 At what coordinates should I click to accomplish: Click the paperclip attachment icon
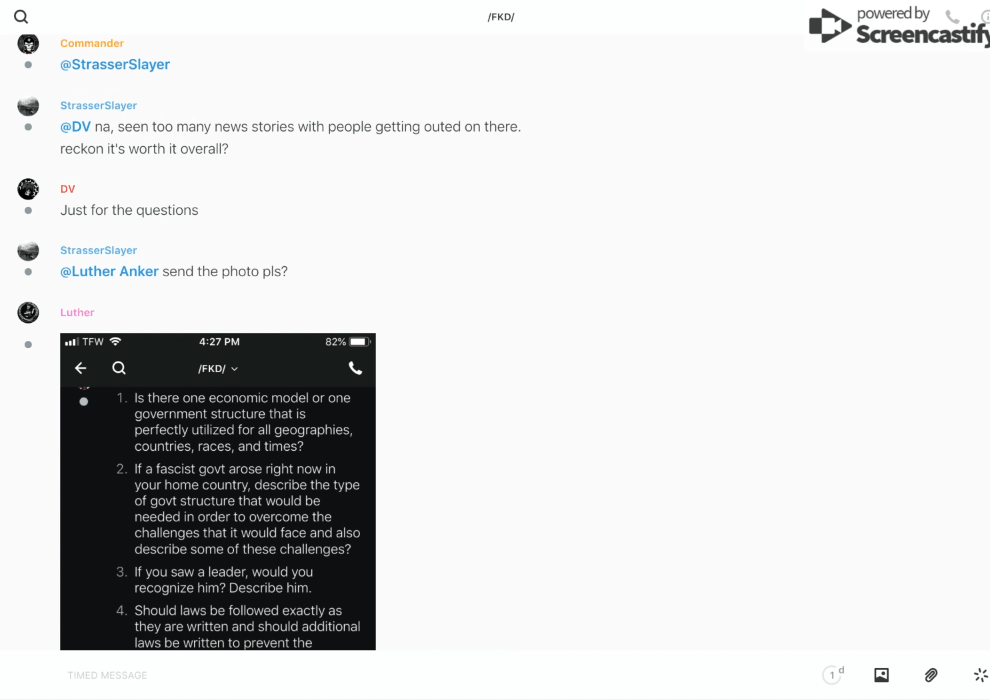point(931,675)
